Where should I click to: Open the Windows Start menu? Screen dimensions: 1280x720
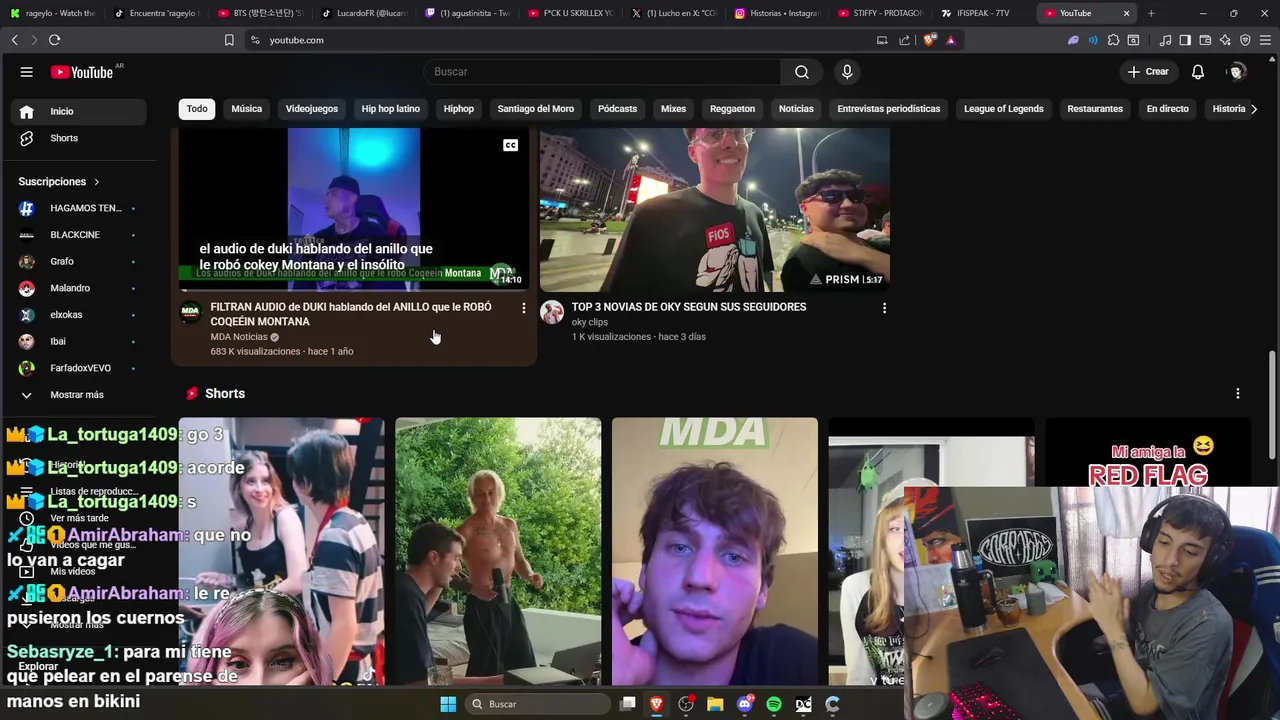click(448, 704)
